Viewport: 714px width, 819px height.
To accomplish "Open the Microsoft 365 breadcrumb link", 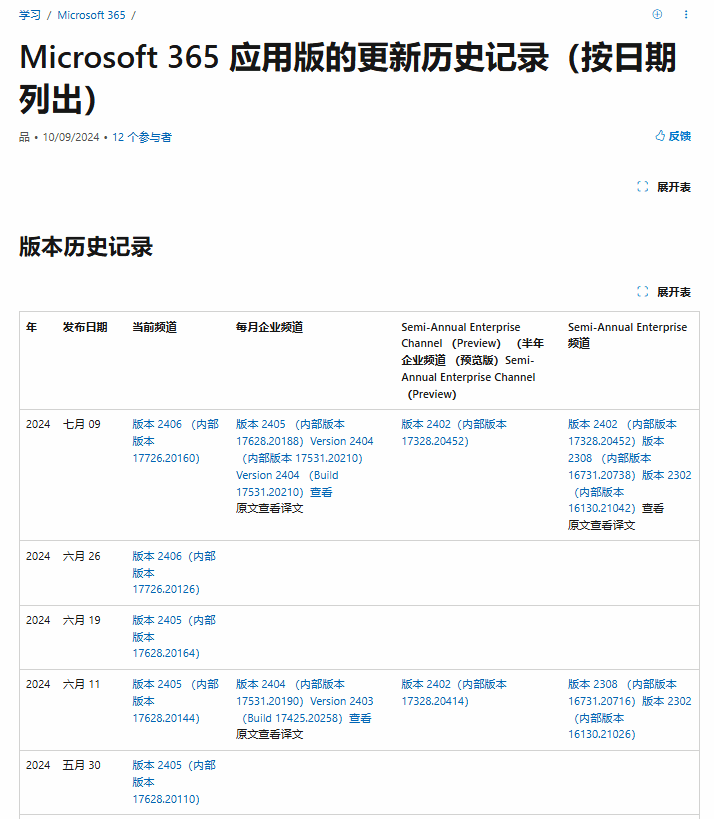I will pyautogui.click(x=91, y=15).
